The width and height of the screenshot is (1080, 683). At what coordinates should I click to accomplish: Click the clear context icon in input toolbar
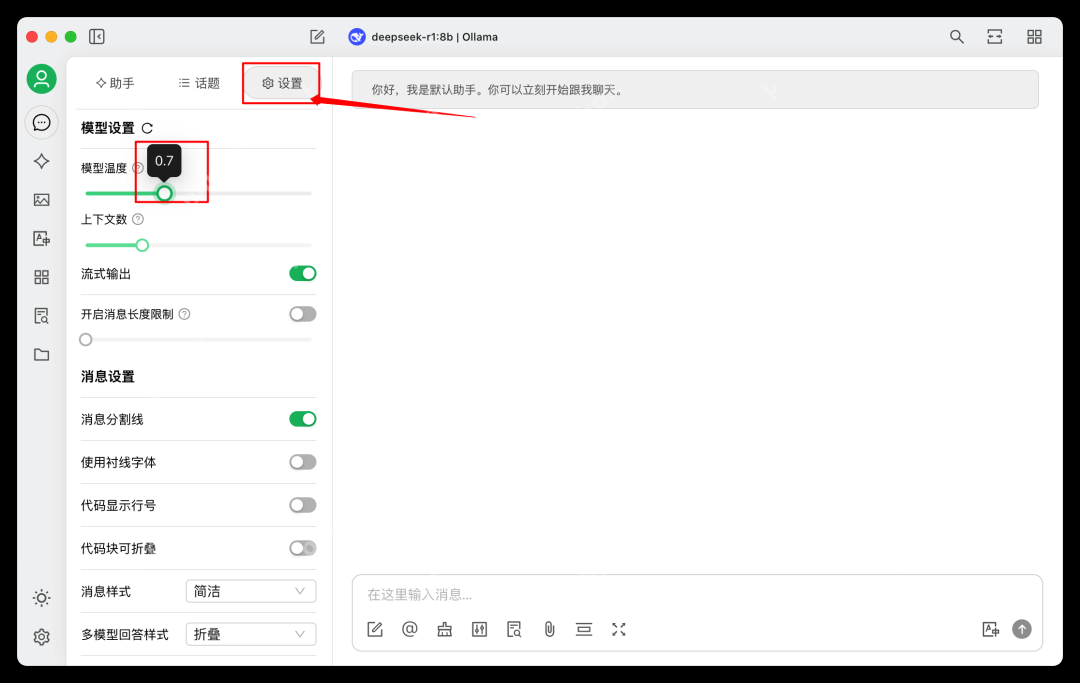point(584,629)
